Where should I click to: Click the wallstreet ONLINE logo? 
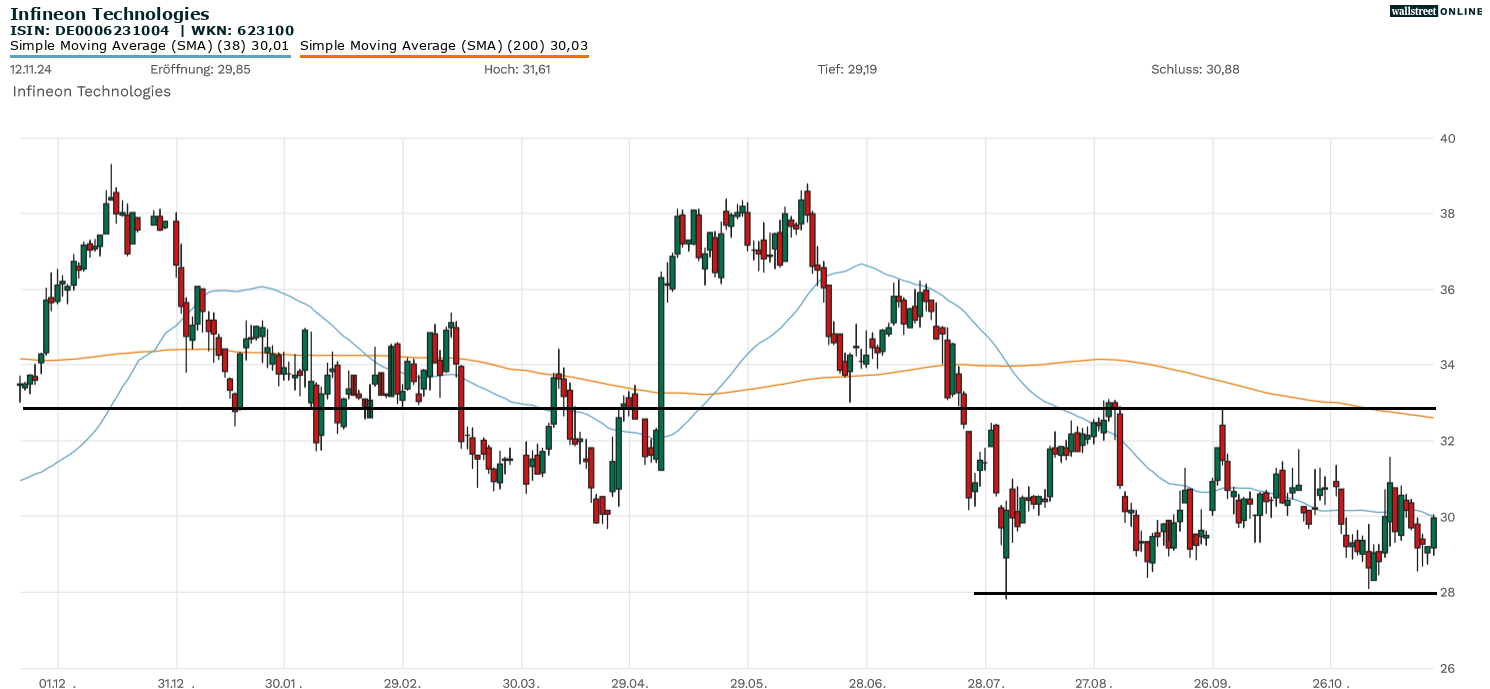pyautogui.click(x=1436, y=11)
